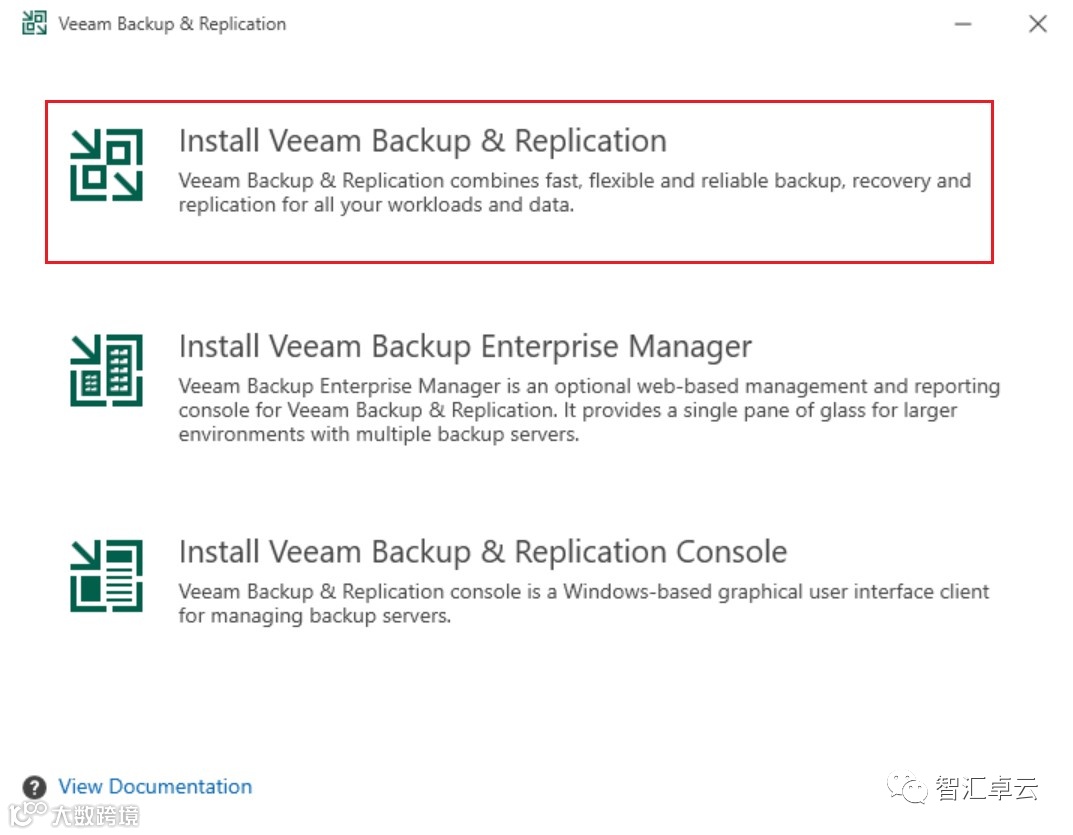Image resolution: width=1073 pixels, height=835 pixels.
Task: Minimize the Veeam installer window
Action: (963, 24)
